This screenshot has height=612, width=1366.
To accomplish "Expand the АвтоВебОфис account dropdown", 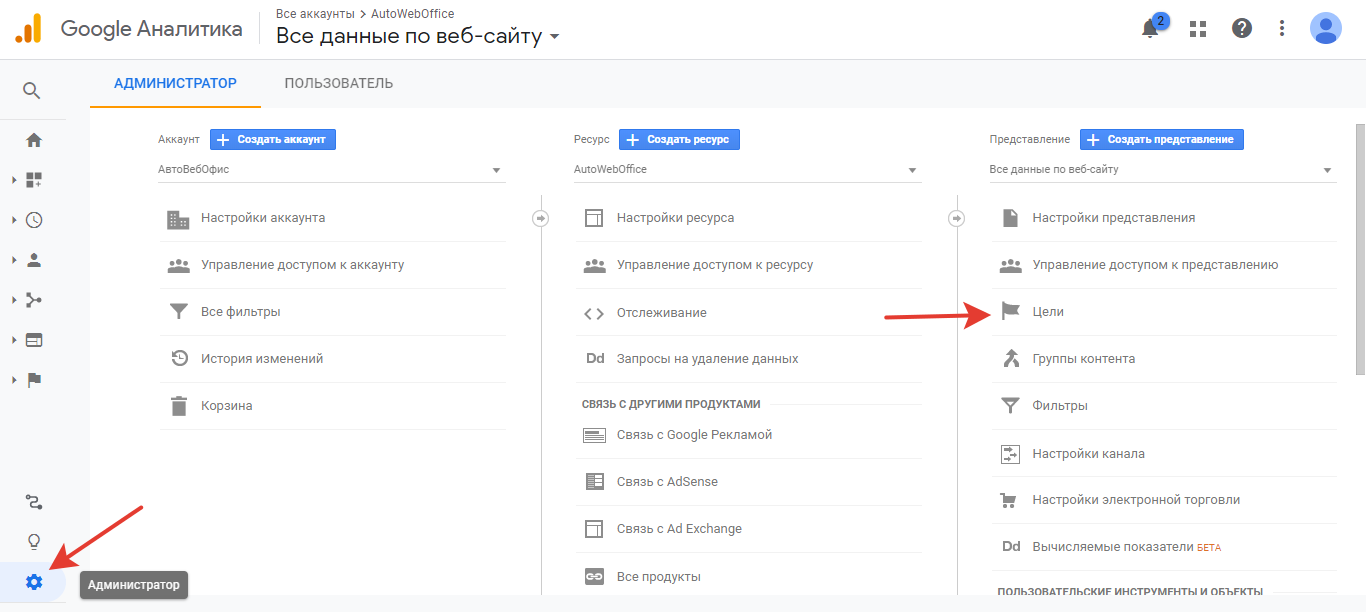I will pyautogui.click(x=331, y=170).
